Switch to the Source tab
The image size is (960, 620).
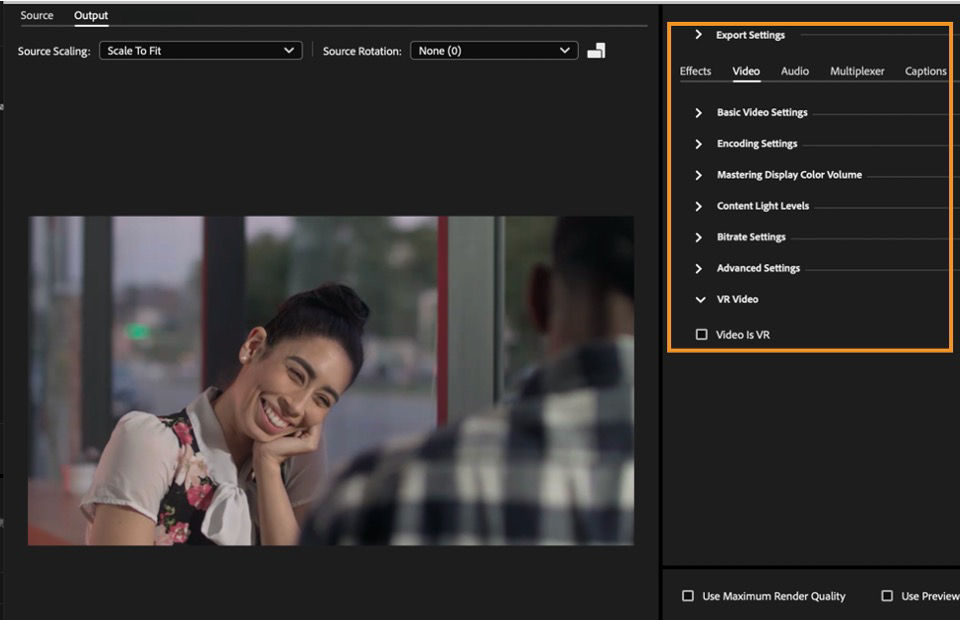[x=37, y=15]
